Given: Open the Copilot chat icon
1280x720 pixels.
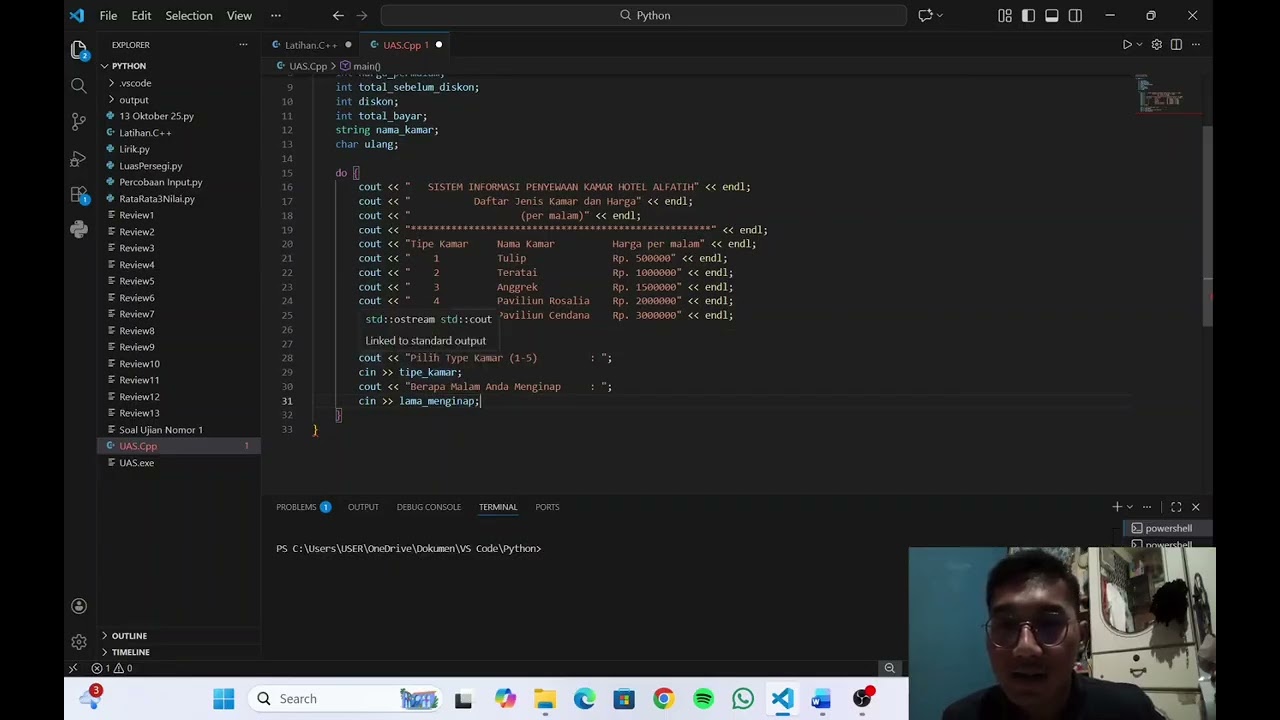Looking at the screenshot, I should pyautogui.click(x=925, y=15).
